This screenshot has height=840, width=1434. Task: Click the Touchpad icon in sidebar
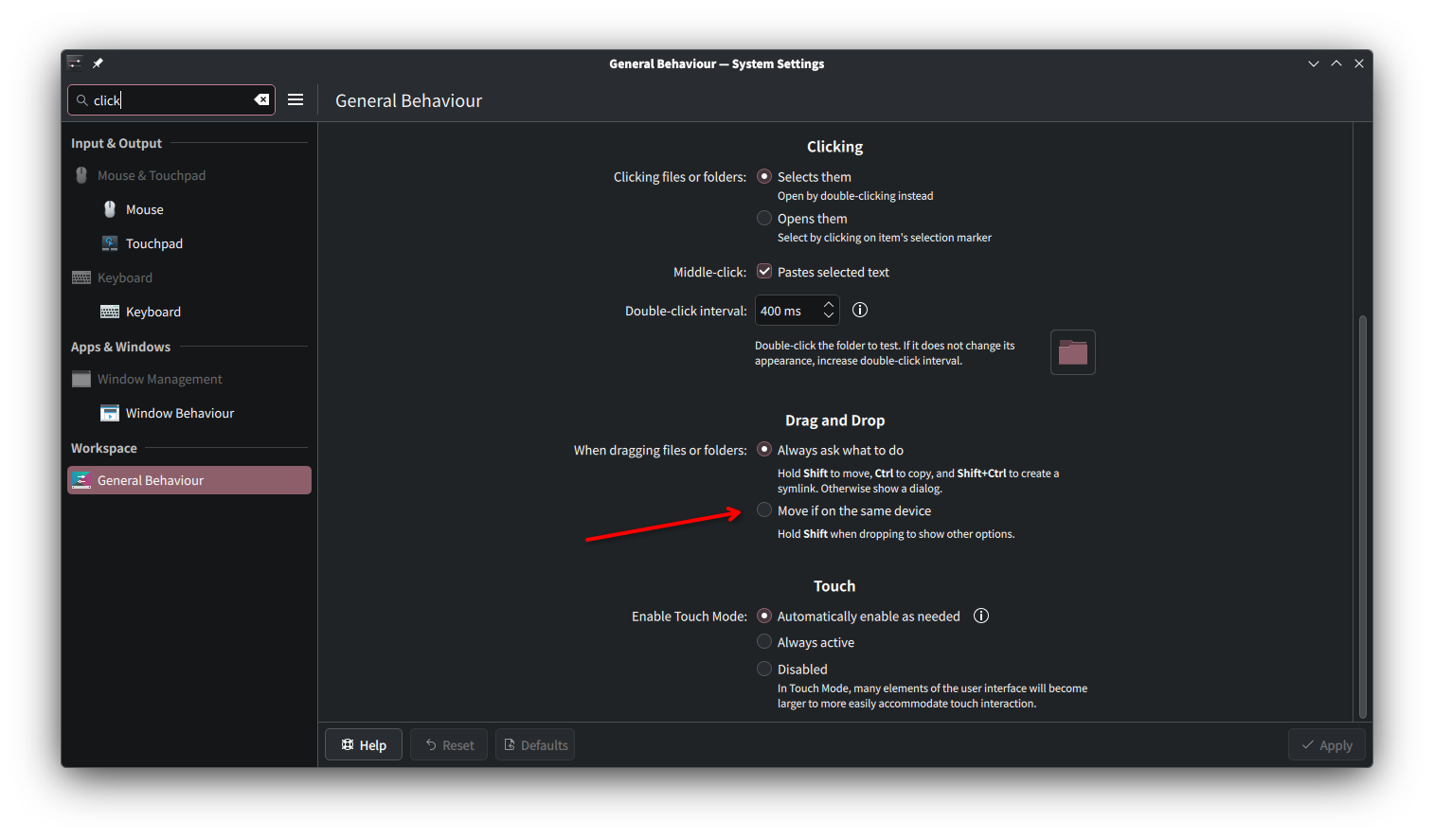click(110, 243)
